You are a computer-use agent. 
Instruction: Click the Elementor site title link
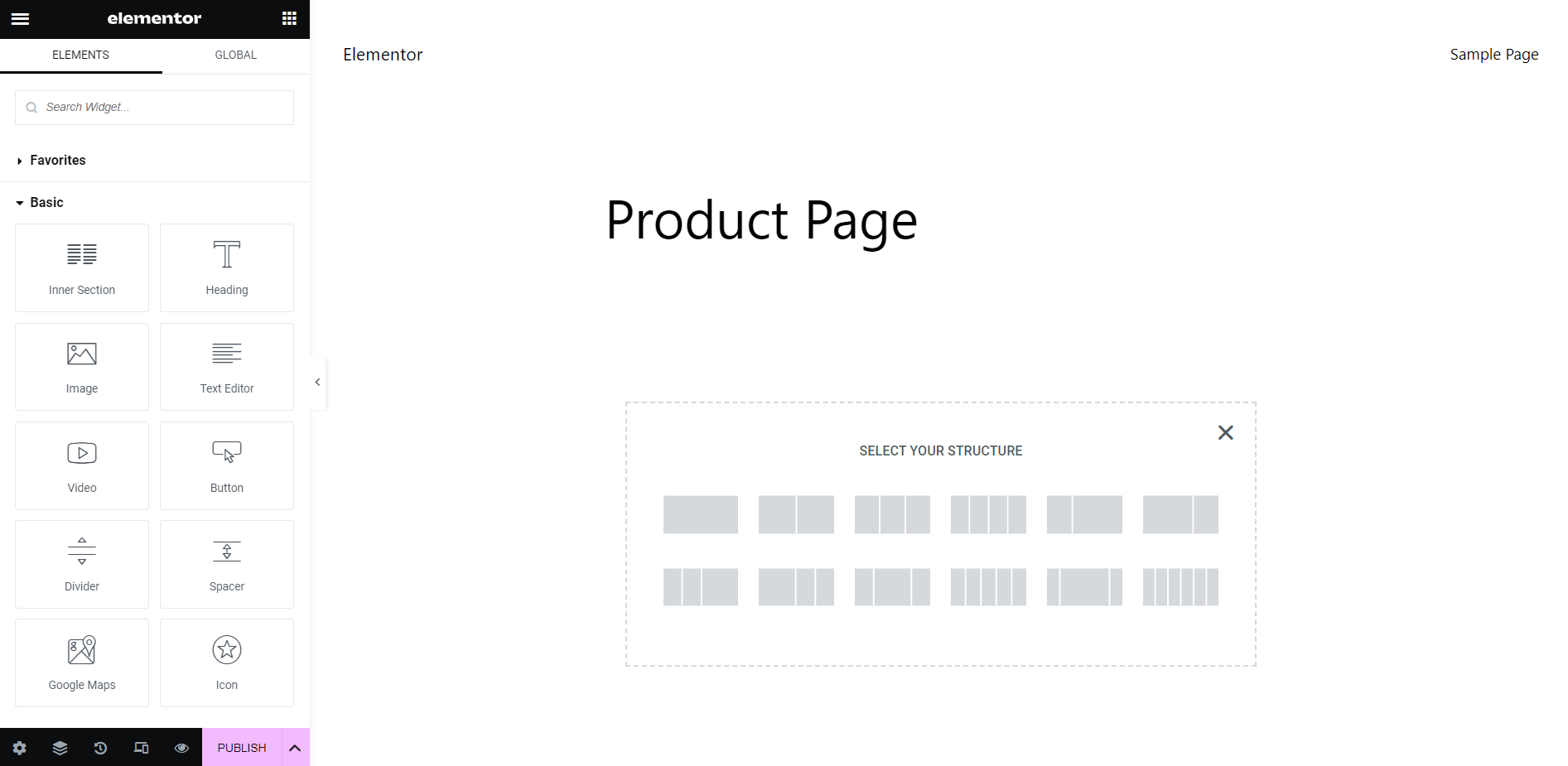383,55
